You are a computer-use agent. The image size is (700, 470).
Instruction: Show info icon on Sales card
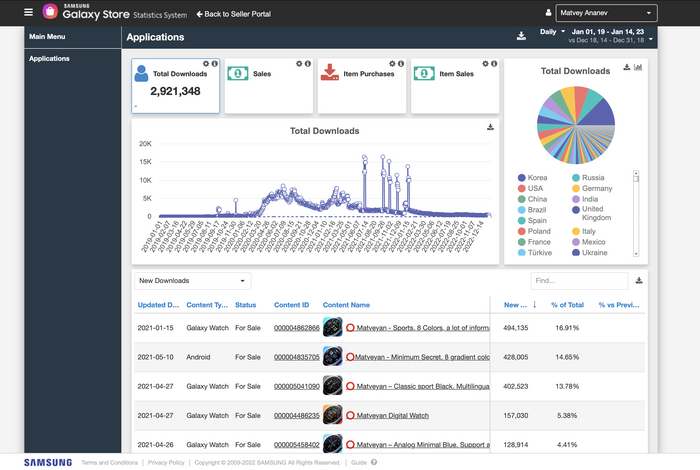pyautogui.click(x=308, y=64)
